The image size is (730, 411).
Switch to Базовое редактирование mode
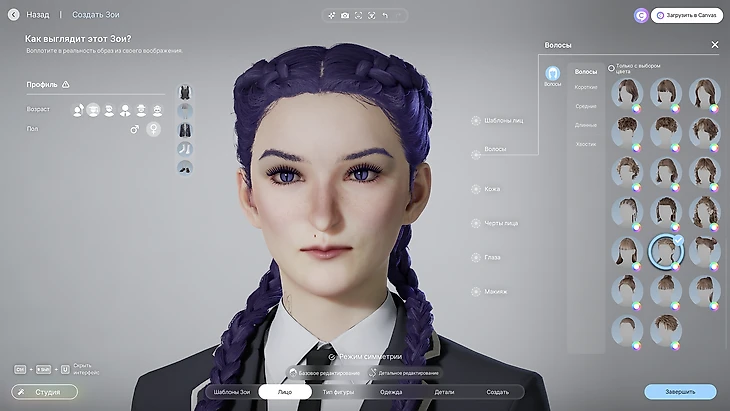click(324, 373)
